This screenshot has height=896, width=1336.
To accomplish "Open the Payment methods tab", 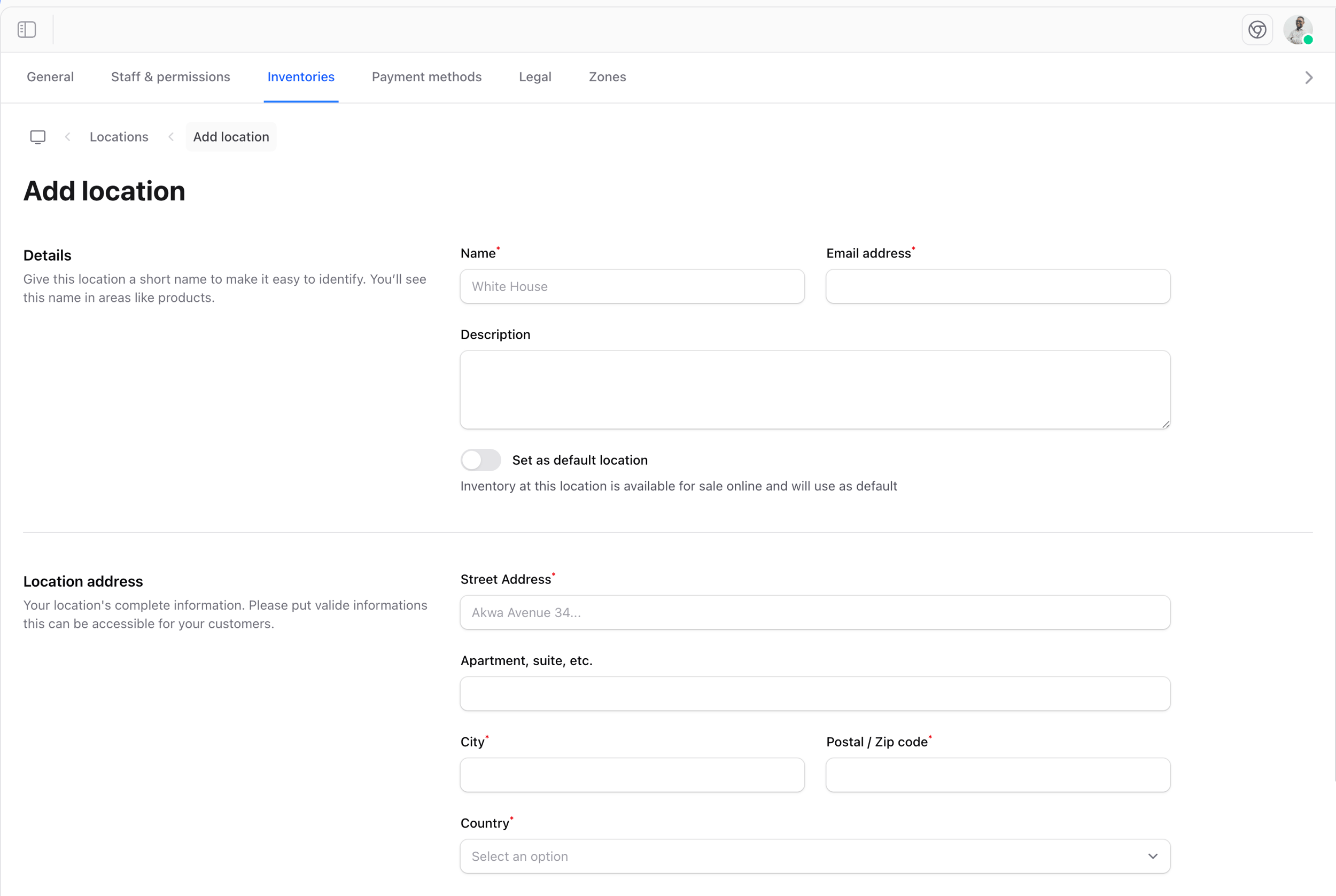I will click(x=426, y=76).
